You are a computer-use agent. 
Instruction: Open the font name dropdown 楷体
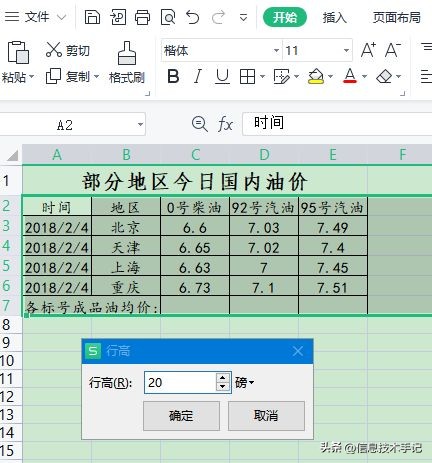click(276, 50)
